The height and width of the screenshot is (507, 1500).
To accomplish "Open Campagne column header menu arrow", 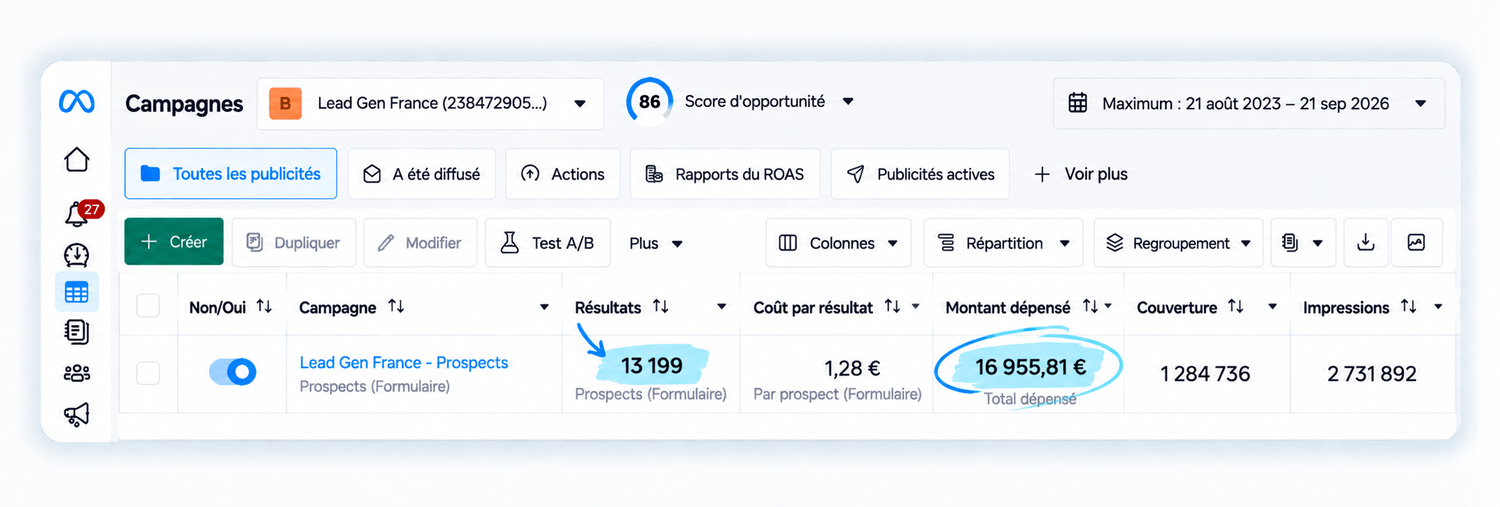I will pyautogui.click(x=544, y=307).
